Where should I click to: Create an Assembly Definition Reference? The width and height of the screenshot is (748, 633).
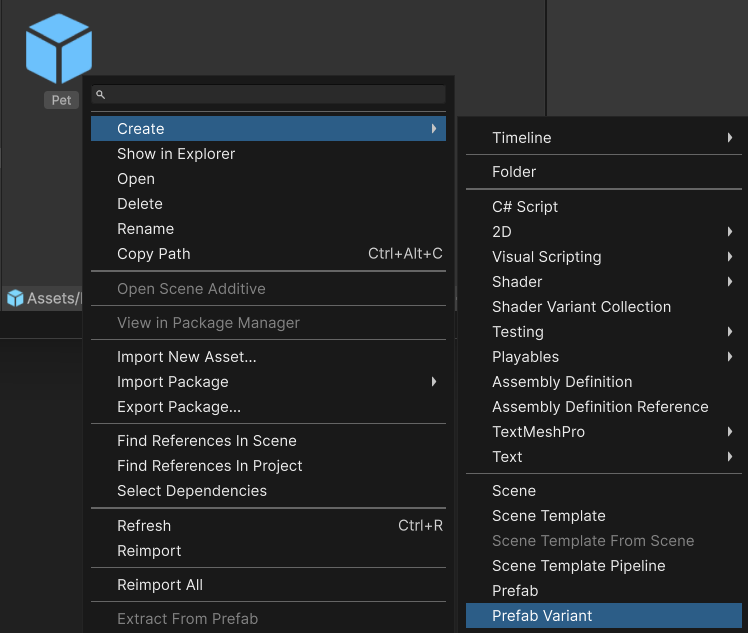[603, 407]
